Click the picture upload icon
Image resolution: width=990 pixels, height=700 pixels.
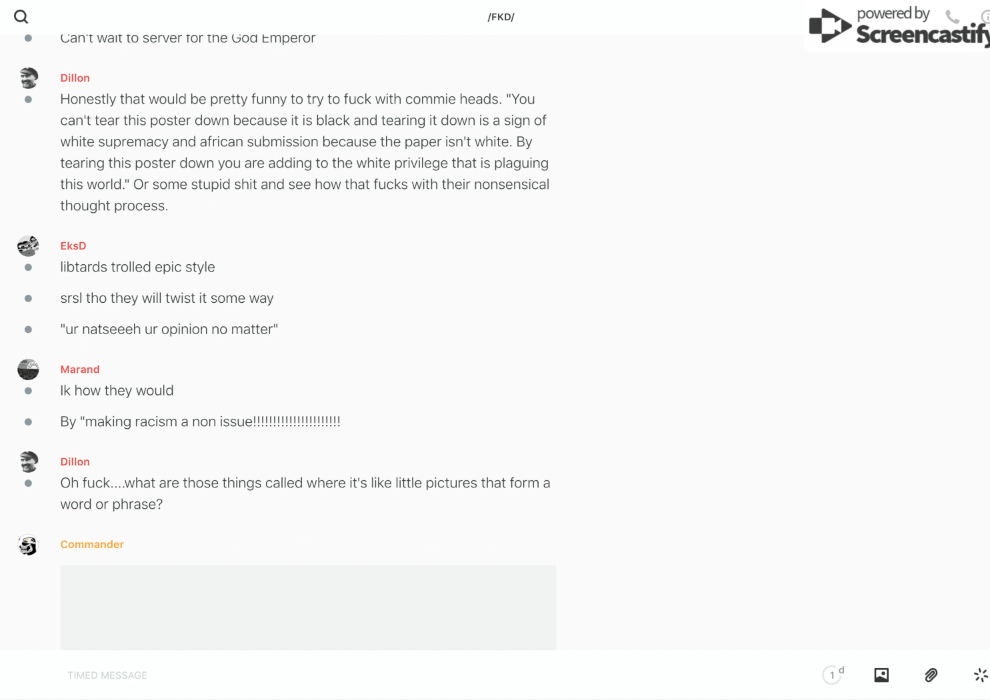(881, 675)
